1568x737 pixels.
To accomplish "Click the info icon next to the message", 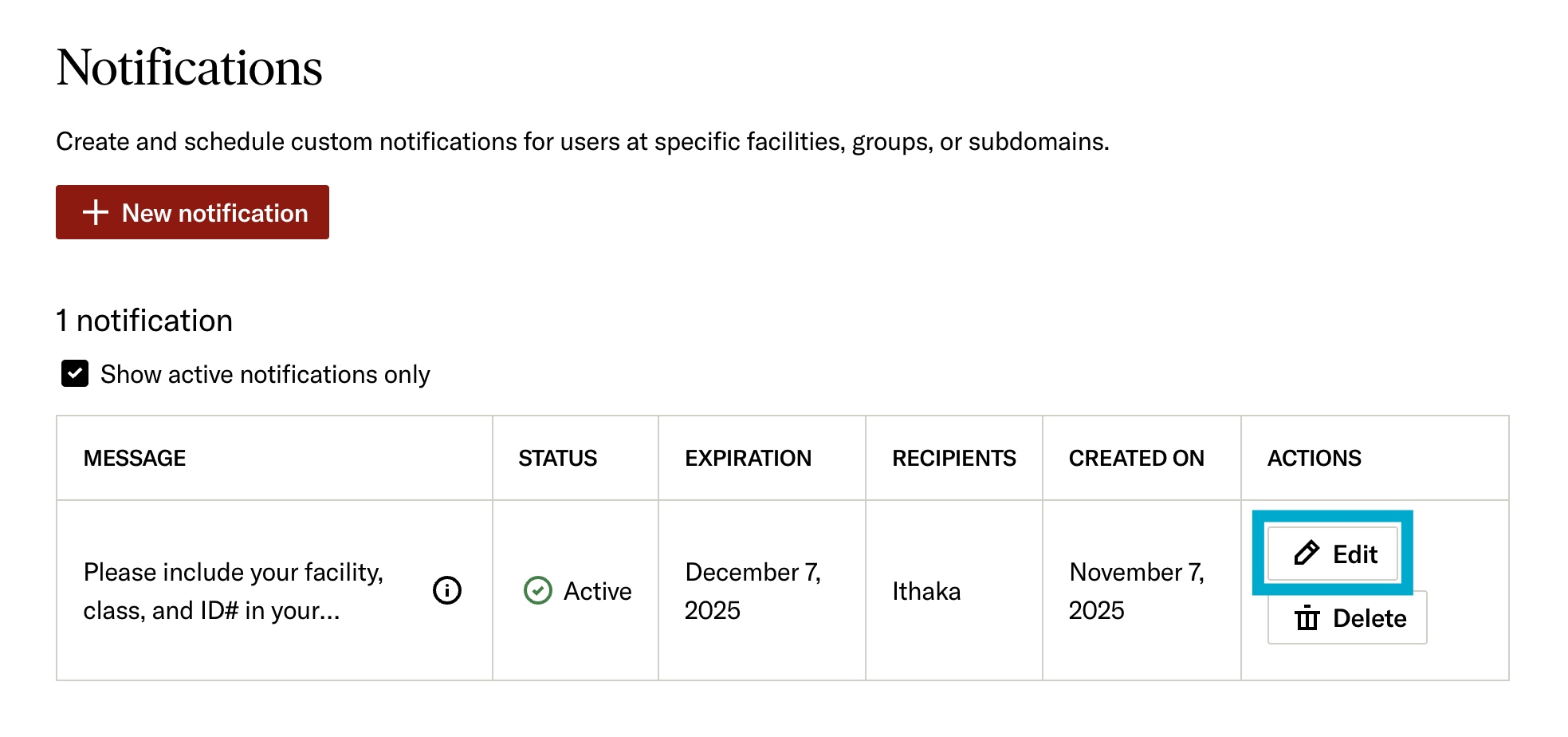I will tap(446, 591).
